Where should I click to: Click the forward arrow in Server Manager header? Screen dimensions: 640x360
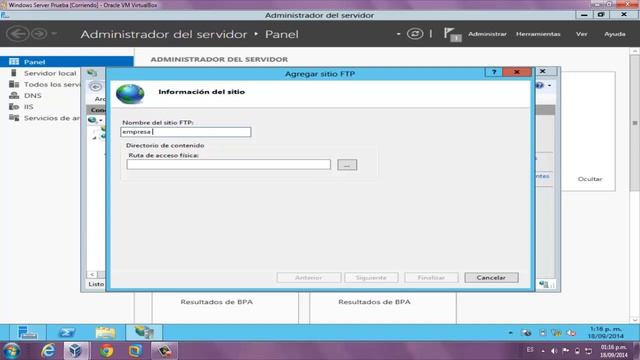tap(39, 33)
